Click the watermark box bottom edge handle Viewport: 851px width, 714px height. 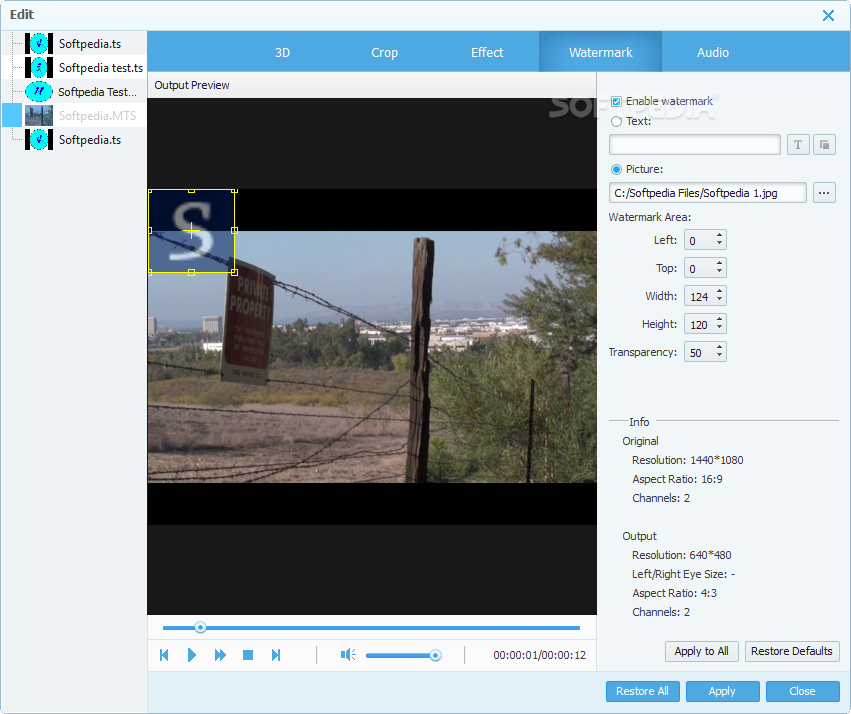(191, 272)
